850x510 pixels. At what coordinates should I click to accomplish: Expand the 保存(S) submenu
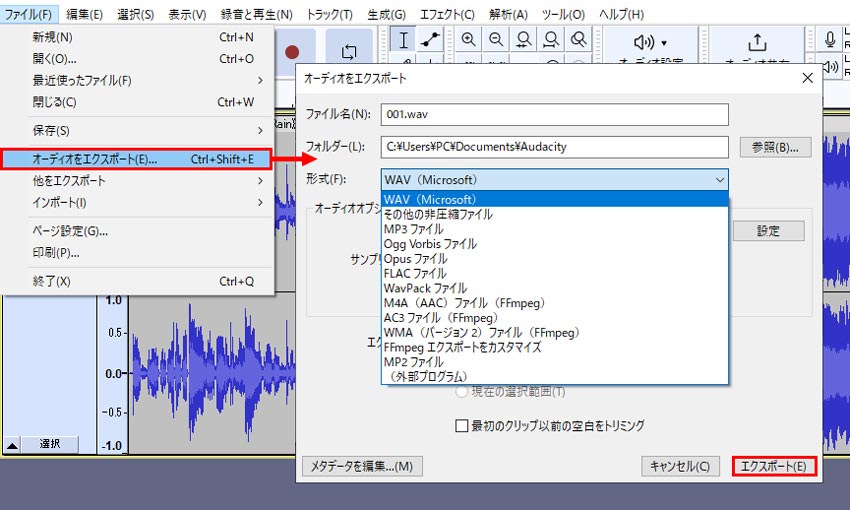pyautogui.click(x=137, y=131)
